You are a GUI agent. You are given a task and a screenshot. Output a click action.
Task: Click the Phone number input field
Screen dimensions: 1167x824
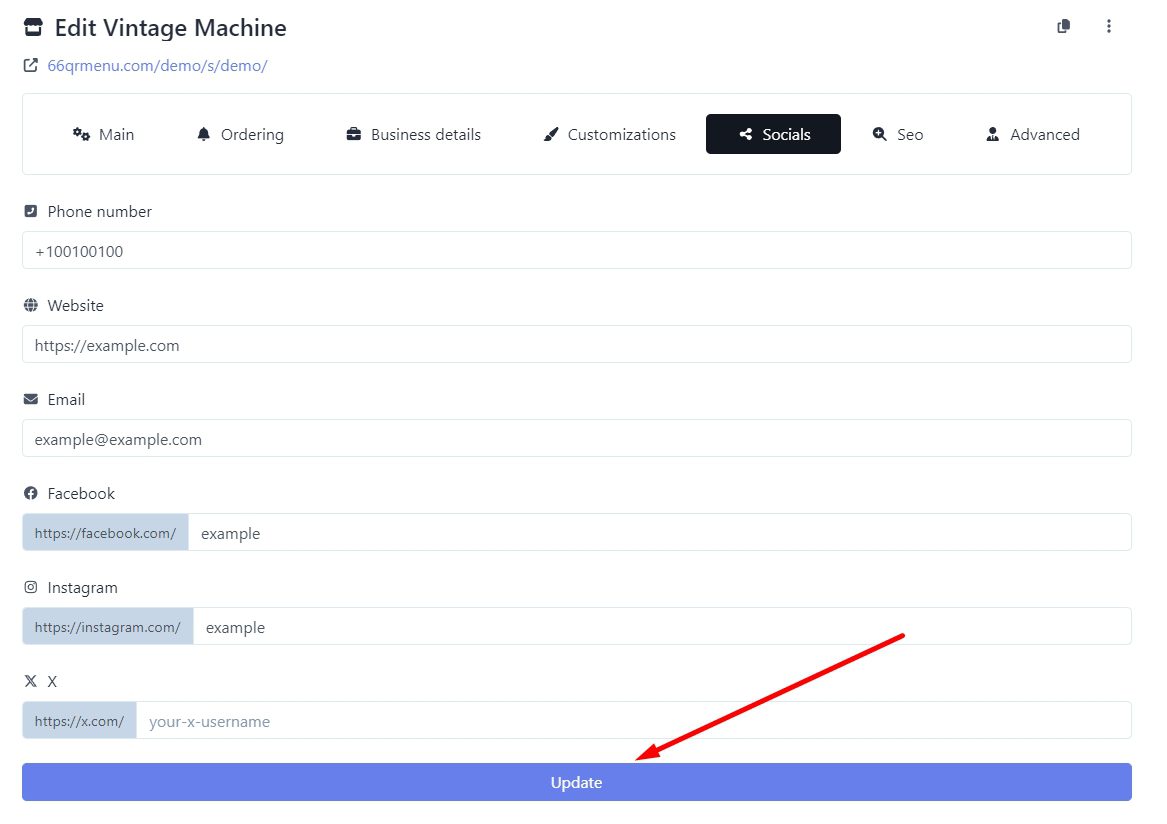(577, 251)
